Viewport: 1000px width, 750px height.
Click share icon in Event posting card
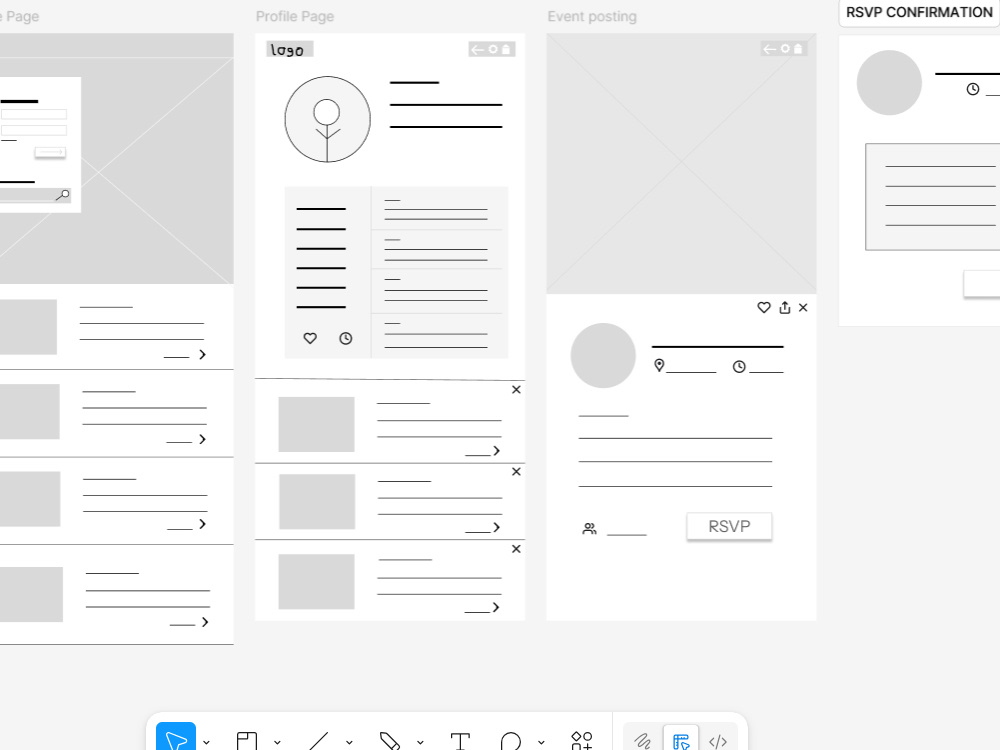(784, 307)
